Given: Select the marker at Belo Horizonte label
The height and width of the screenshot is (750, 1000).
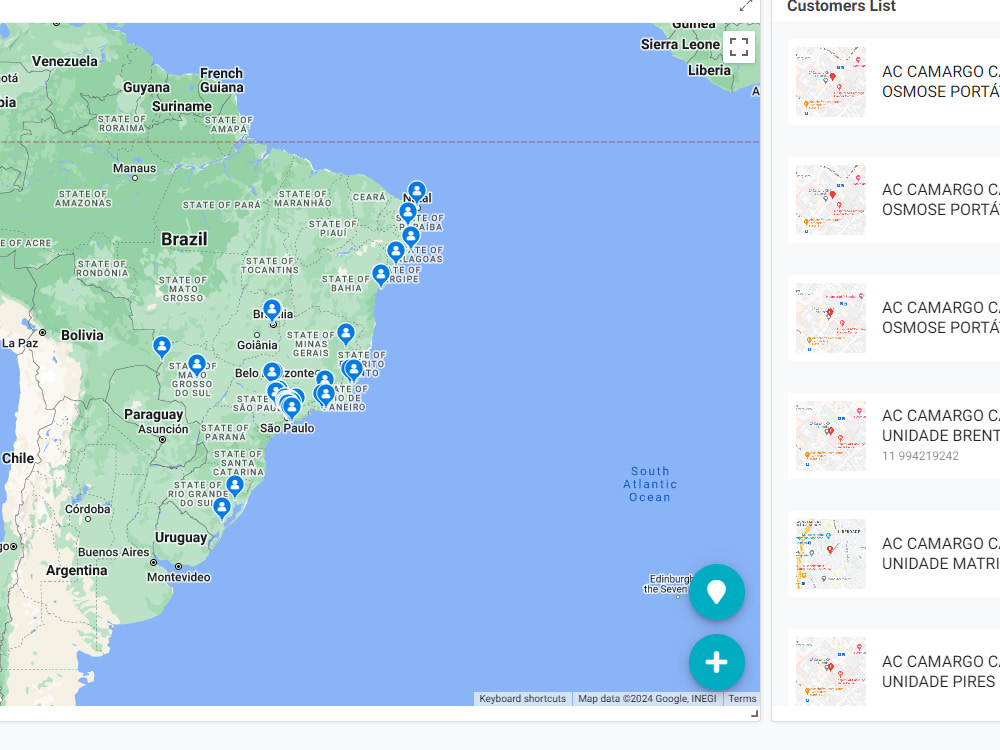Looking at the screenshot, I should tap(272, 372).
